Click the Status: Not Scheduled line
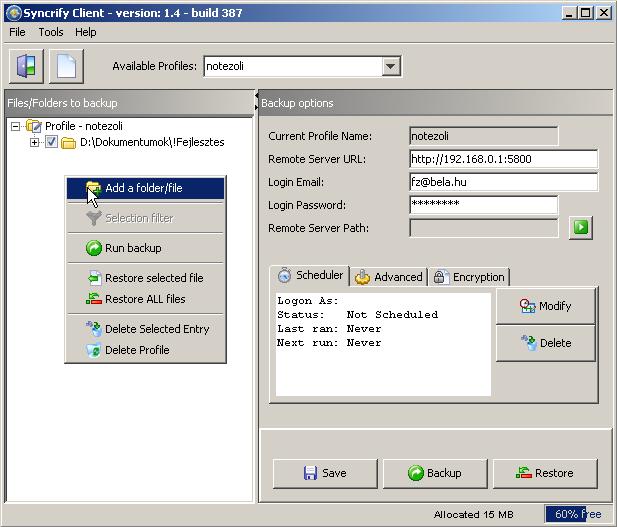Screen dimensions: 617x527 coord(357,315)
